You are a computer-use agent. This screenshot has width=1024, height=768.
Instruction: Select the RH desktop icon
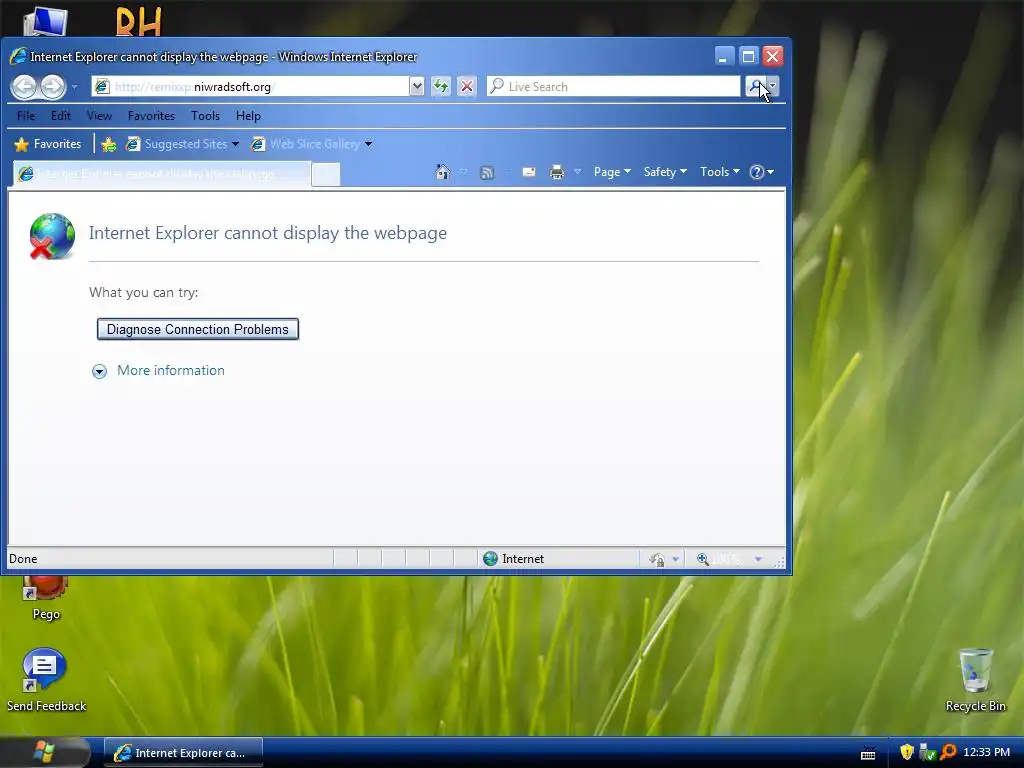point(138,21)
